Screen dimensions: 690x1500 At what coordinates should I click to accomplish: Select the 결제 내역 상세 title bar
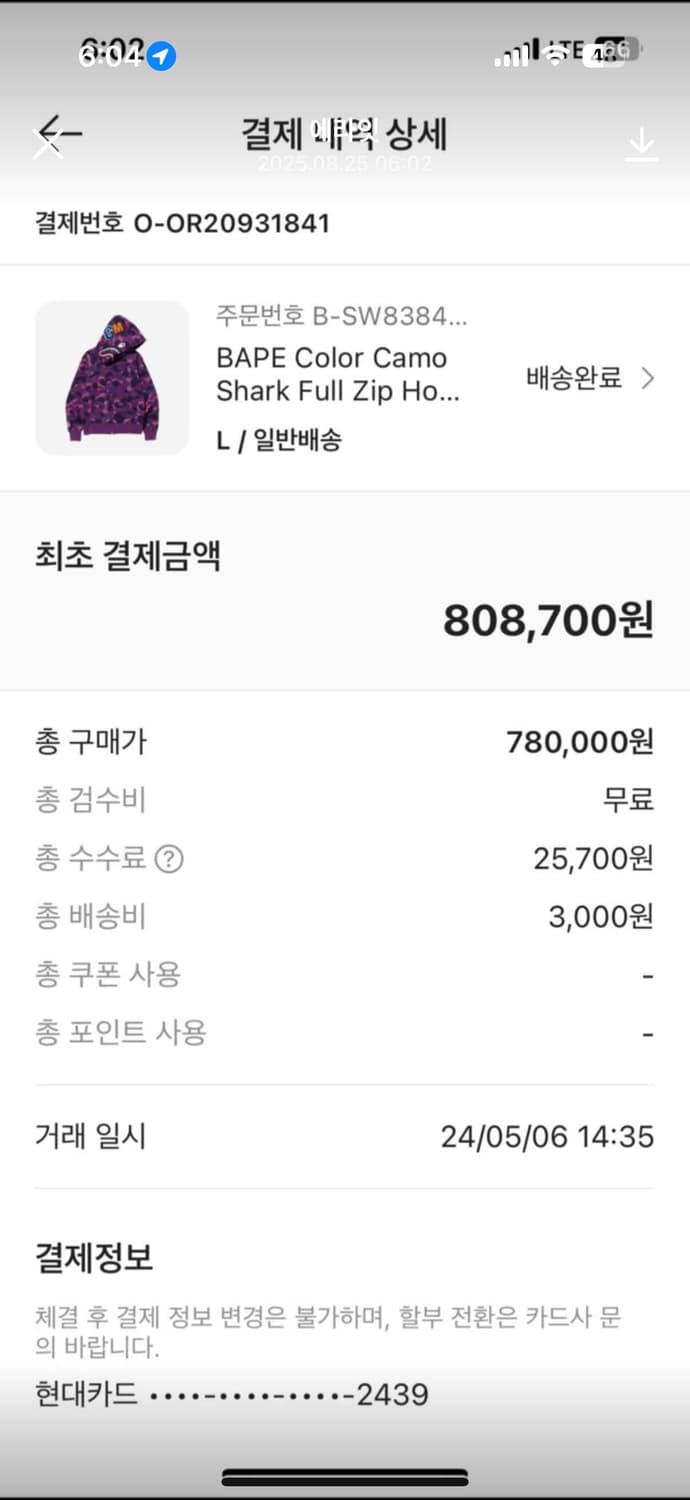(345, 135)
